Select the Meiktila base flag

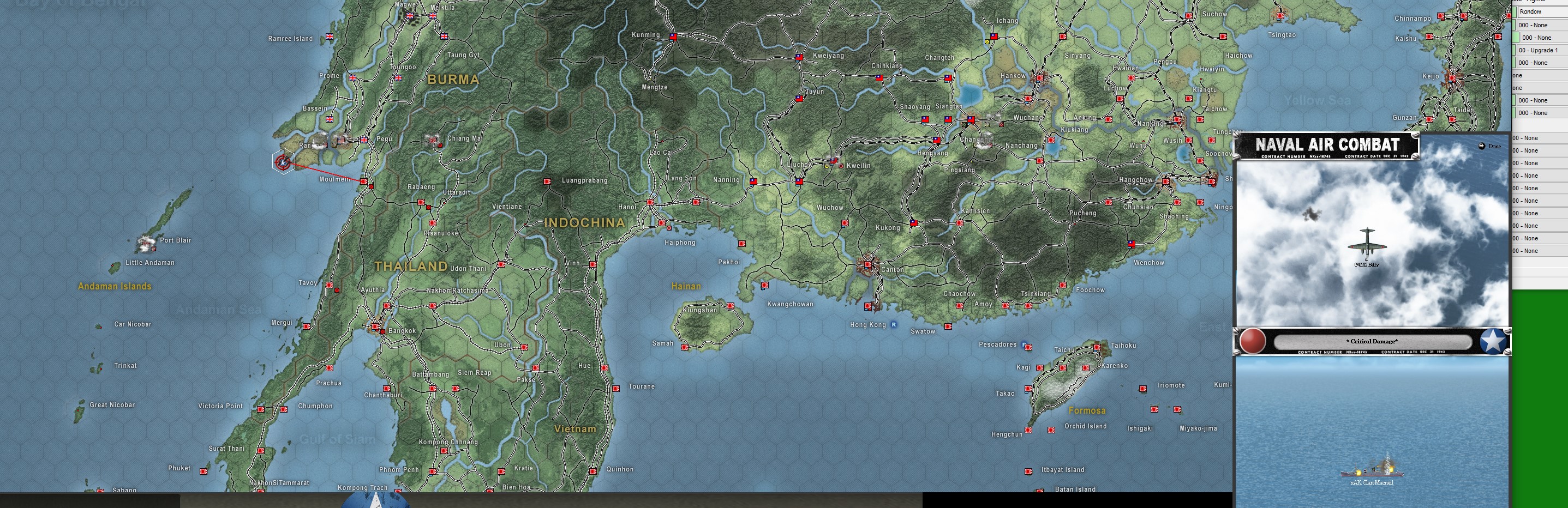click(x=433, y=16)
